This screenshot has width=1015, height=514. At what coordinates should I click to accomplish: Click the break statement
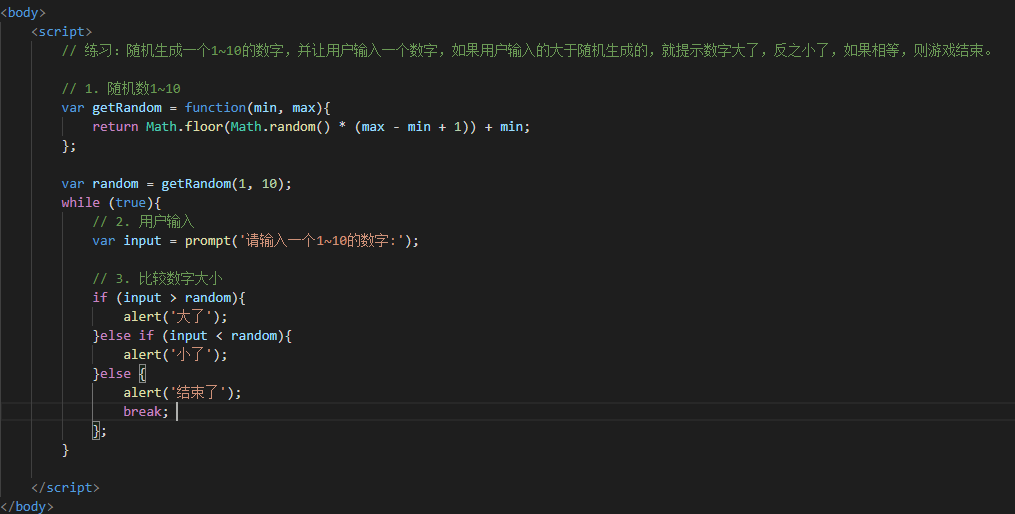click(x=146, y=412)
